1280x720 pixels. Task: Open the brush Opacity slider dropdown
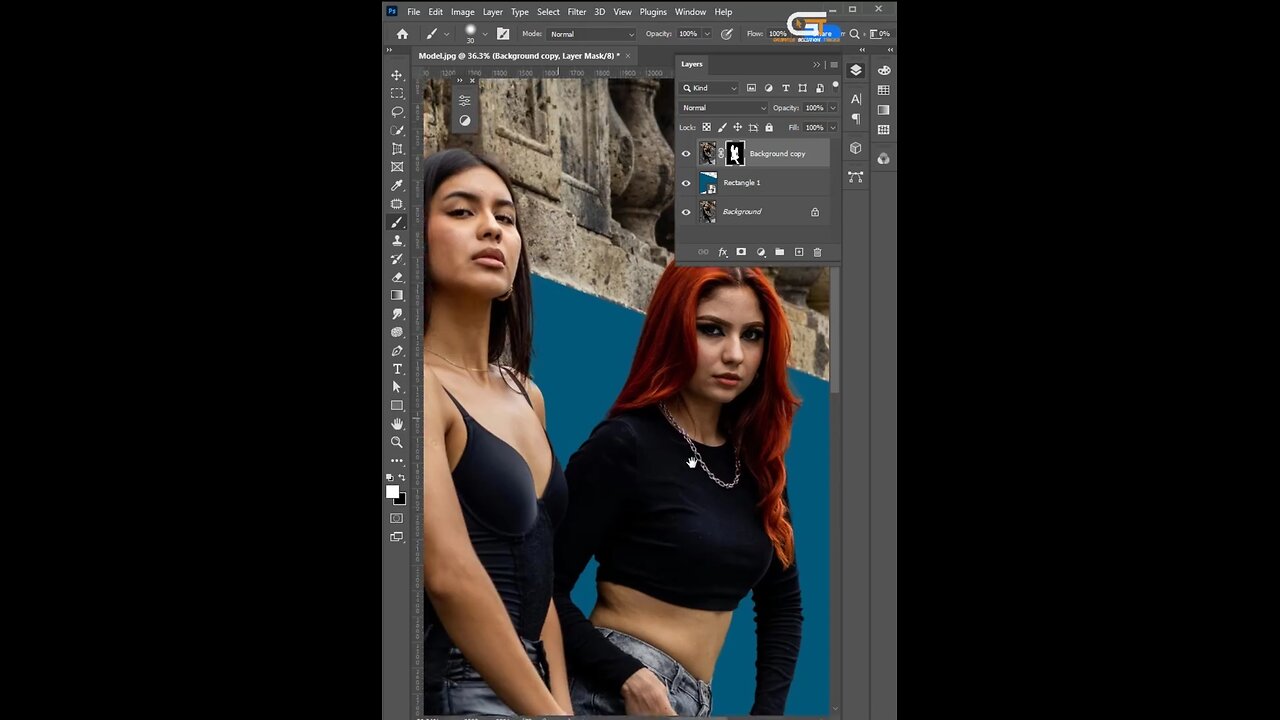707,34
